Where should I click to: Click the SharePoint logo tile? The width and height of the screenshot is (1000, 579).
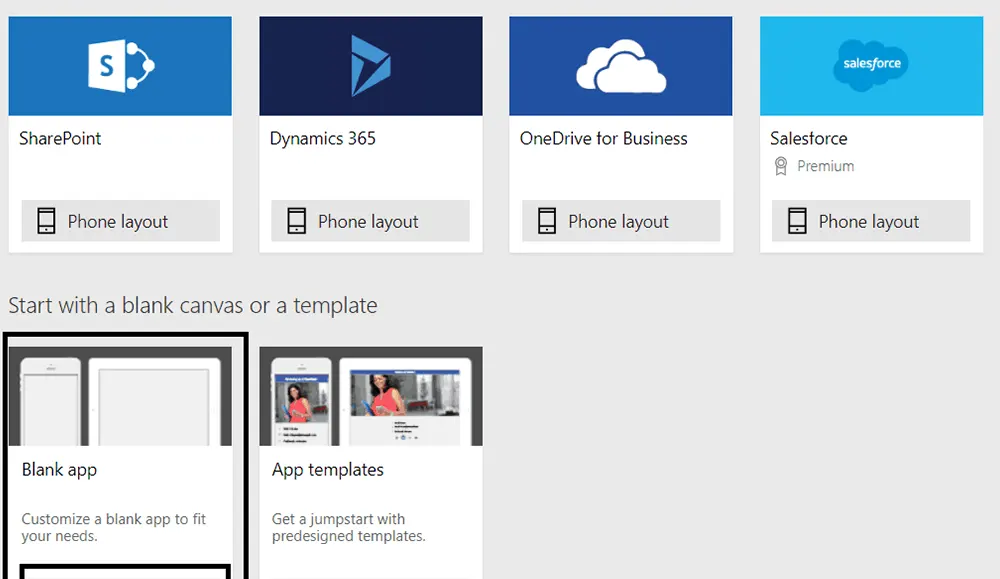(x=120, y=66)
